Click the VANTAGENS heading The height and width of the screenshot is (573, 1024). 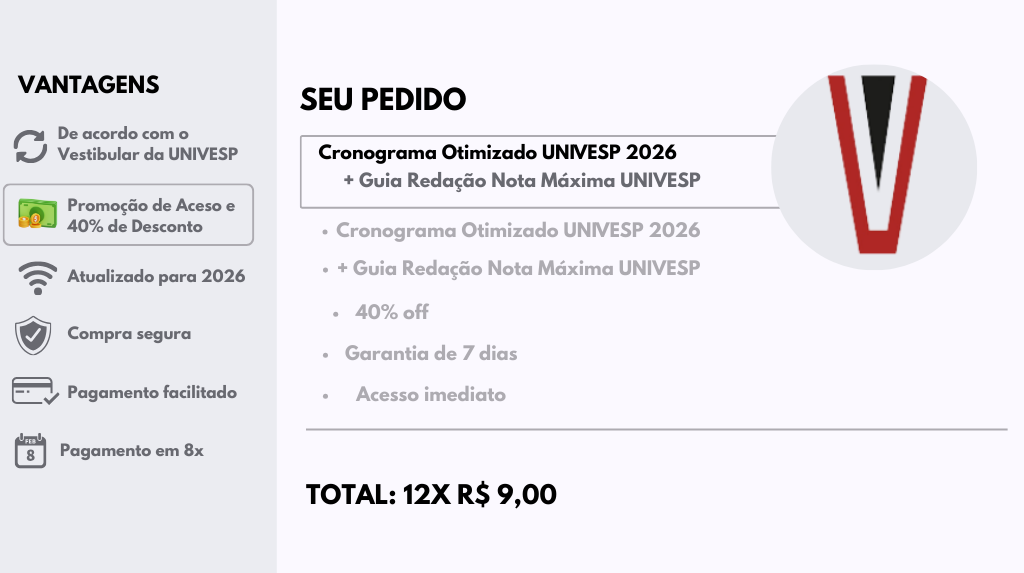89,85
